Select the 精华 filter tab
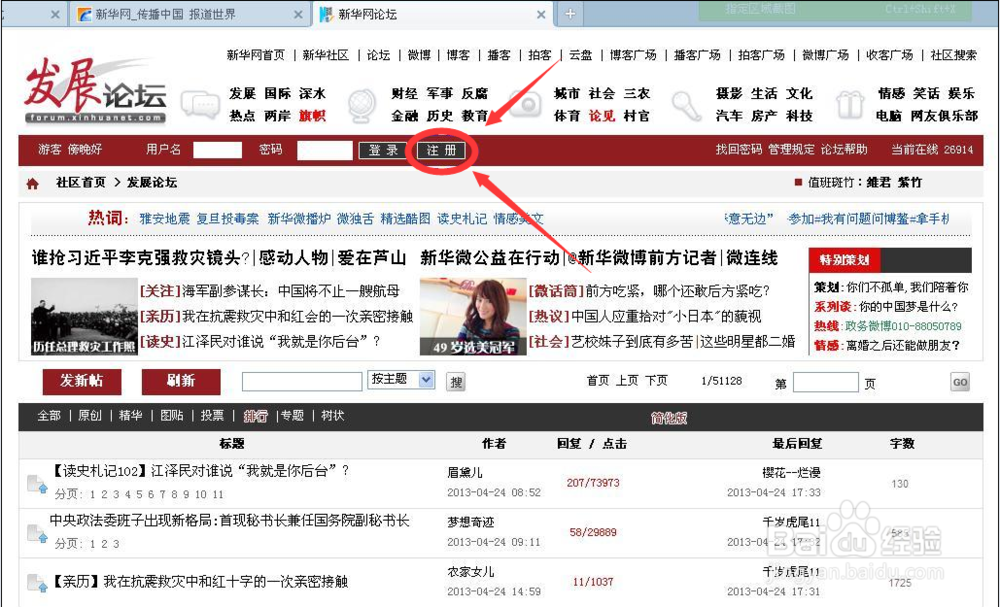This screenshot has height=607, width=1000. click(x=131, y=416)
